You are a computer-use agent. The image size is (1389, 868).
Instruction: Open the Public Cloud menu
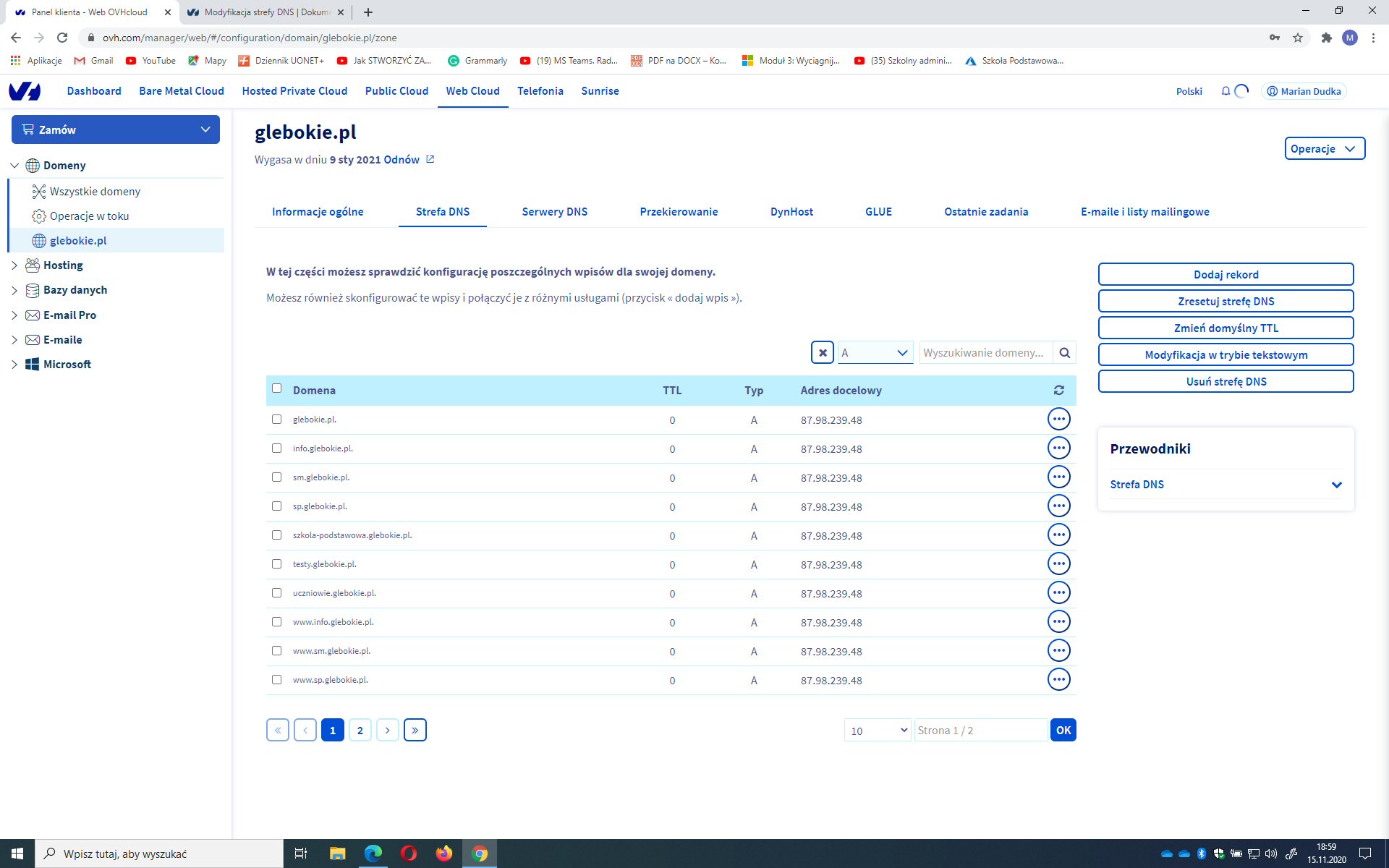396,91
